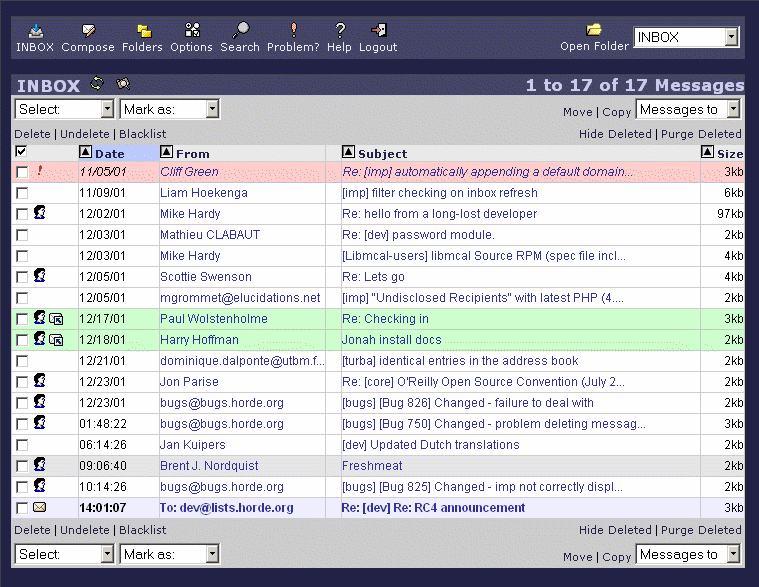This screenshot has height=587, width=759.
Task: Click the Search menu label
Action: coord(240,47)
